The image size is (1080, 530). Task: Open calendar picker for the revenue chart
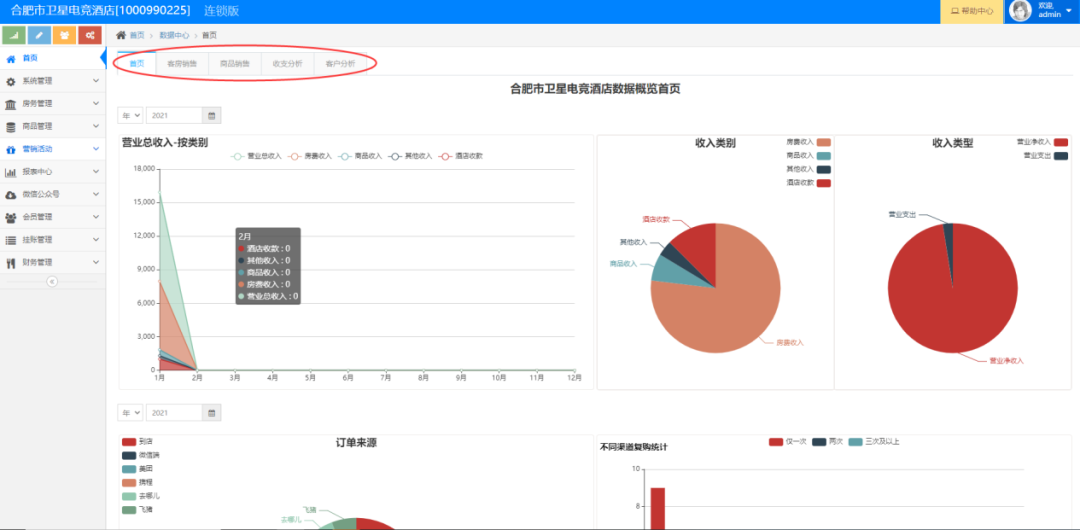(x=211, y=115)
